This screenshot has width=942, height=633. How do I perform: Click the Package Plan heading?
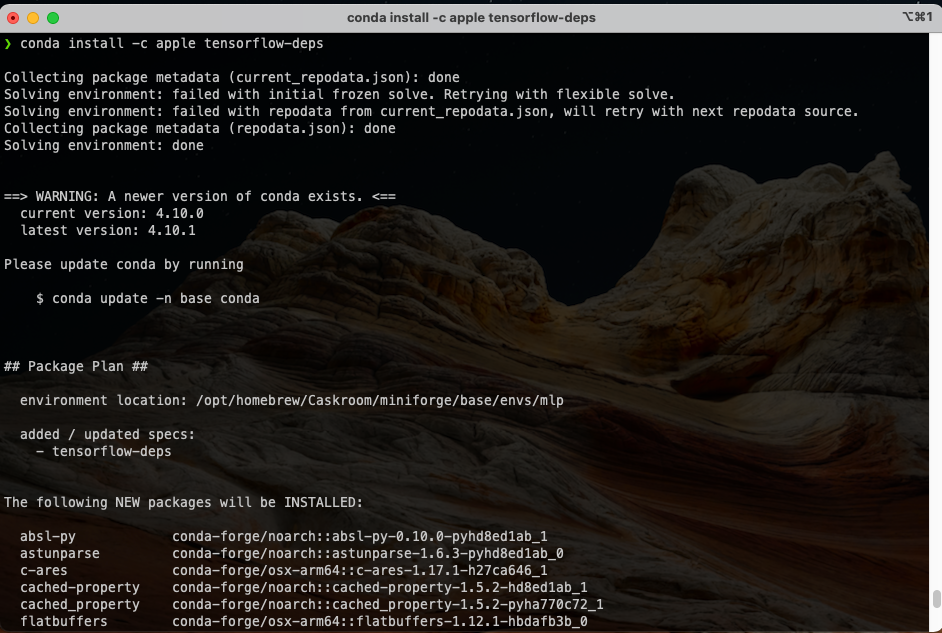coord(77,366)
